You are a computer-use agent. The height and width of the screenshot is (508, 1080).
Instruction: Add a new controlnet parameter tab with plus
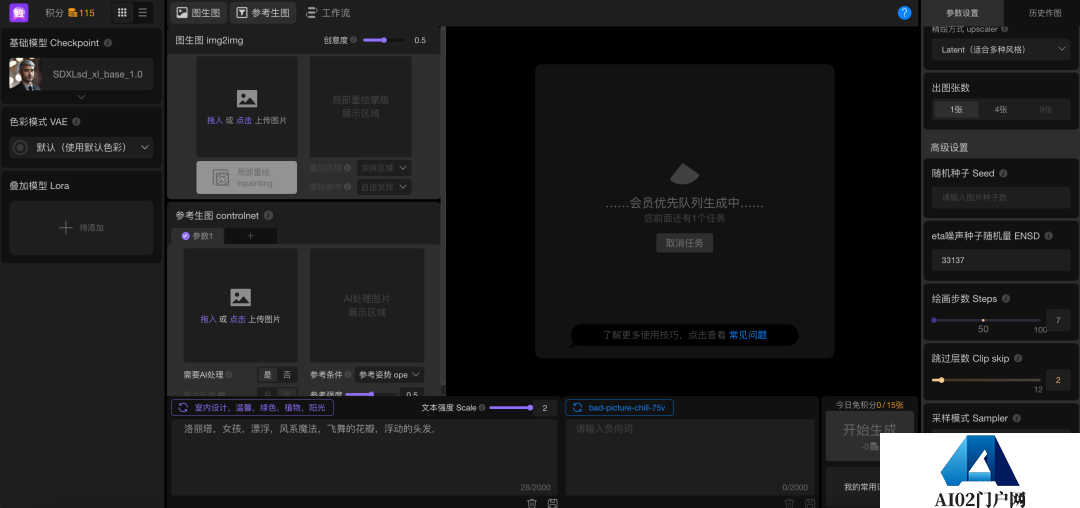[250, 236]
